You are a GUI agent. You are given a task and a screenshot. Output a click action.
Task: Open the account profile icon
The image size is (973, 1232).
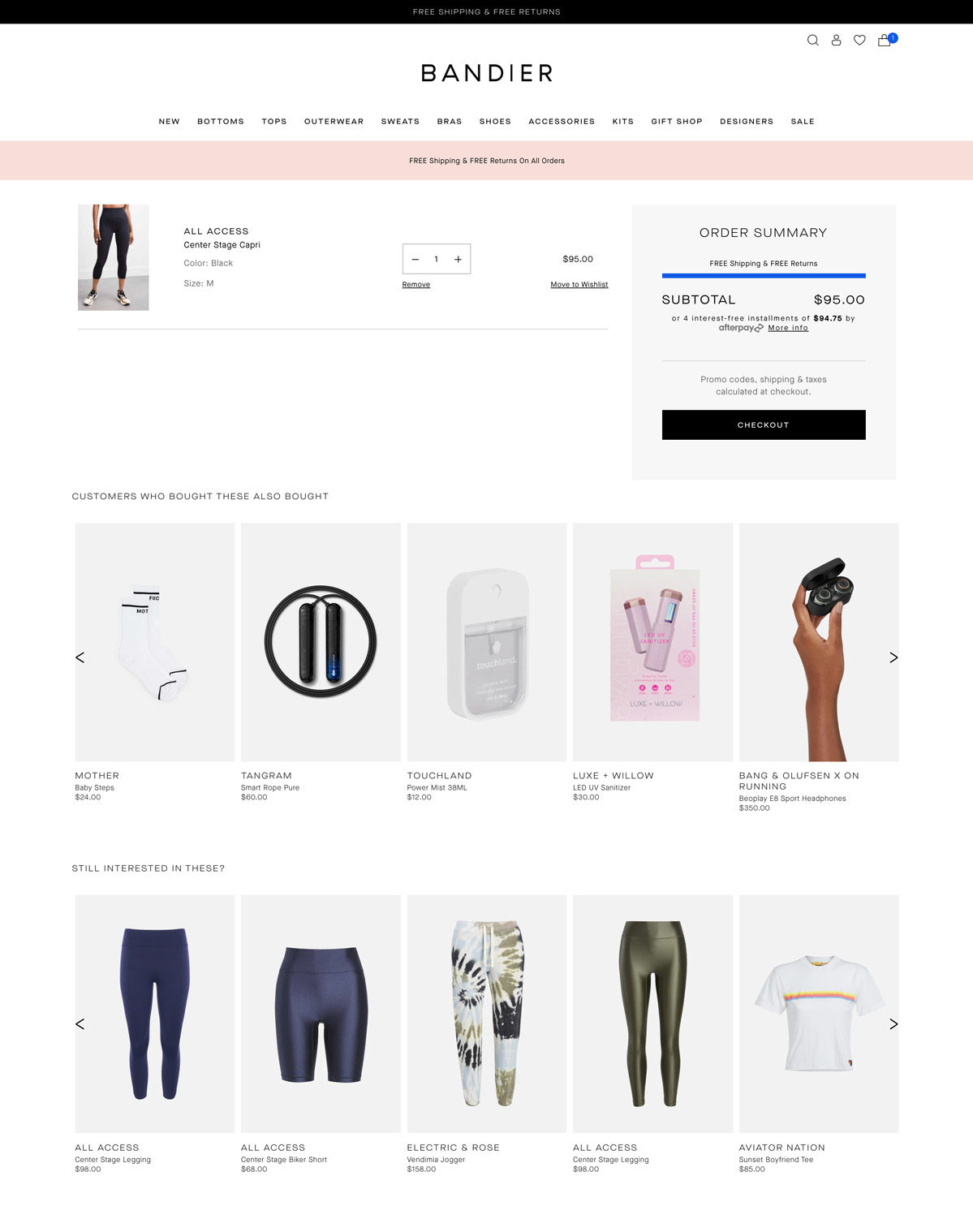coord(836,41)
